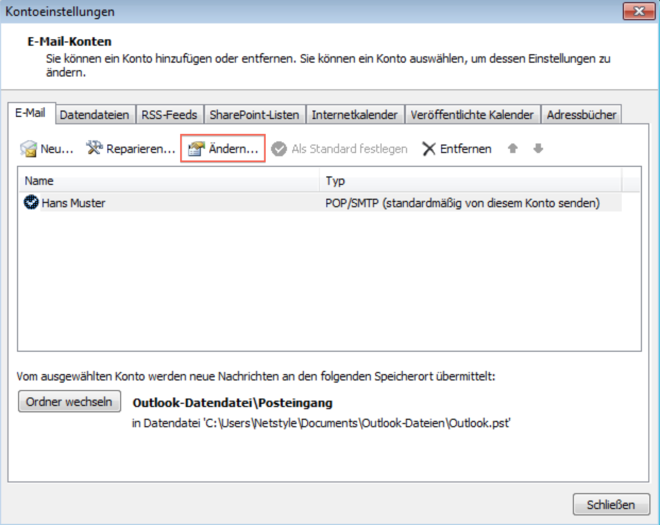Switch to the Datendateien tab
The image size is (660, 525).
pyautogui.click(x=94, y=115)
